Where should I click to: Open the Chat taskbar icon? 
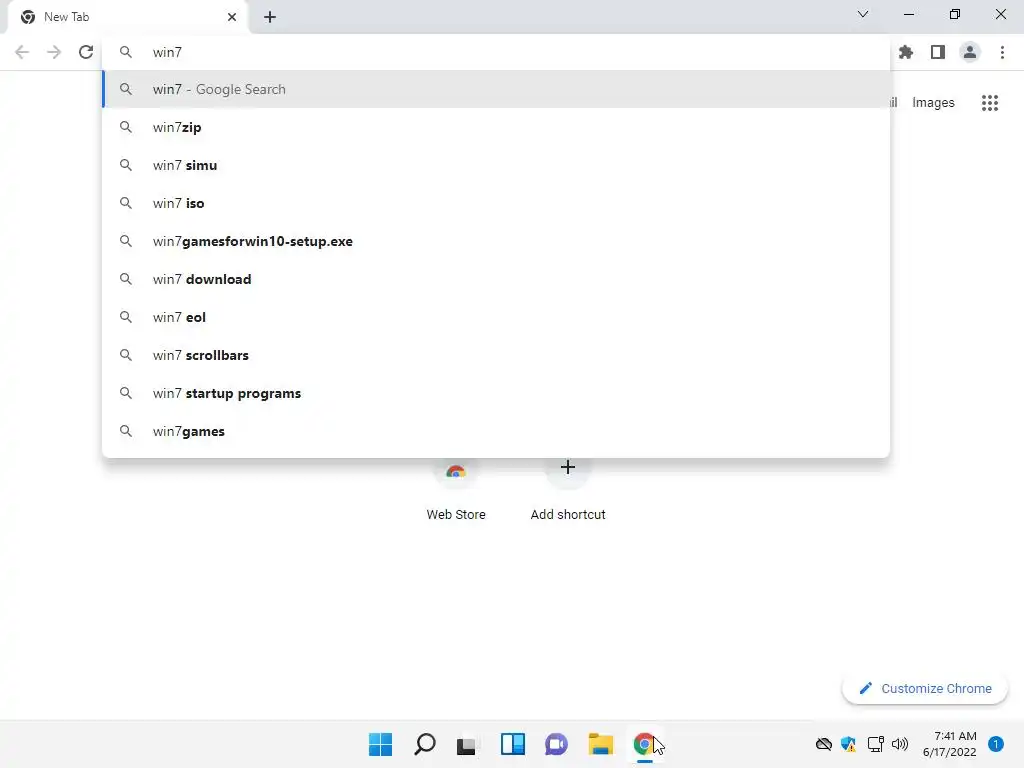[556, 744]
